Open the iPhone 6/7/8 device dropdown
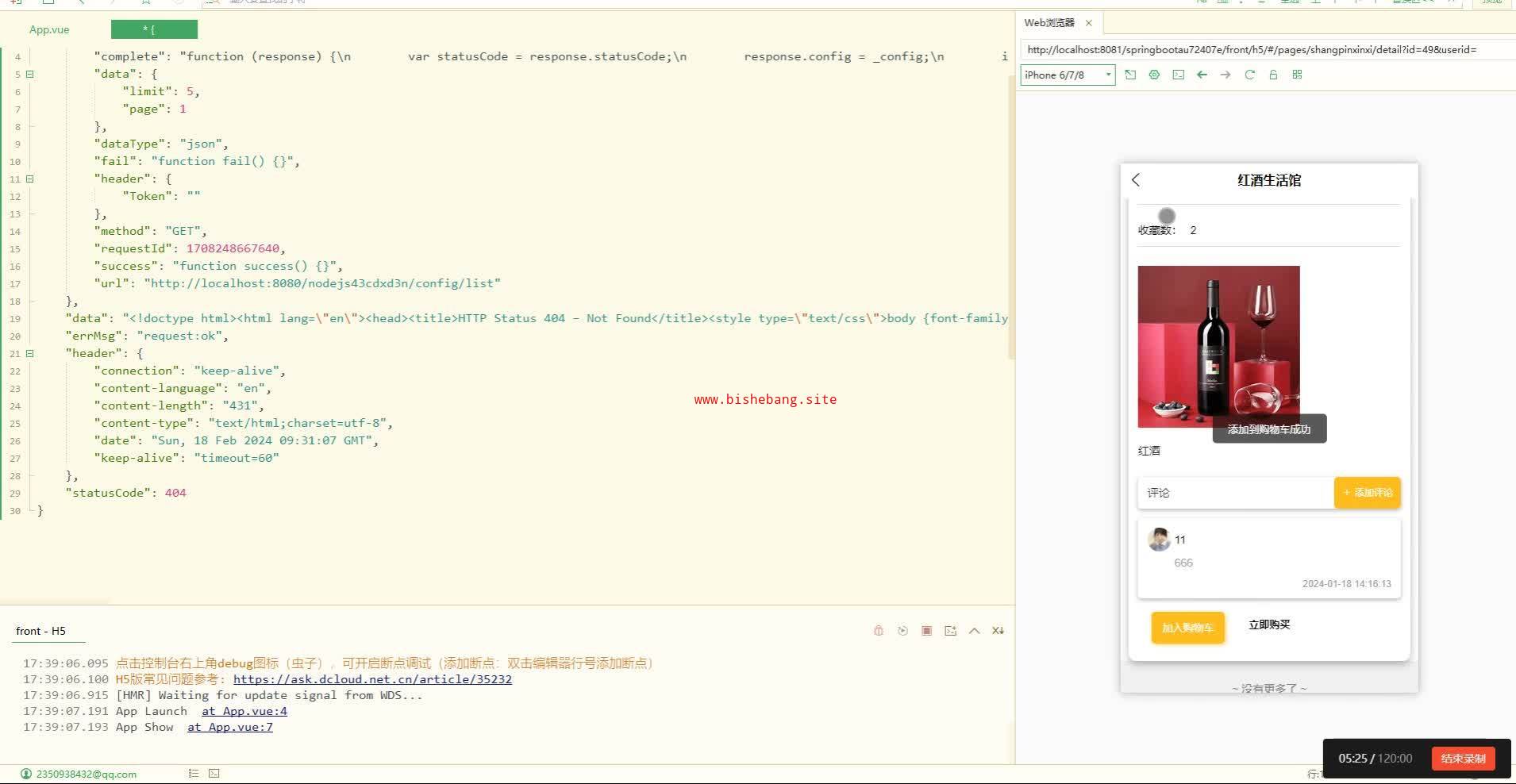This screenshot has width=1516, height=784. click(x=1068, y=75)
